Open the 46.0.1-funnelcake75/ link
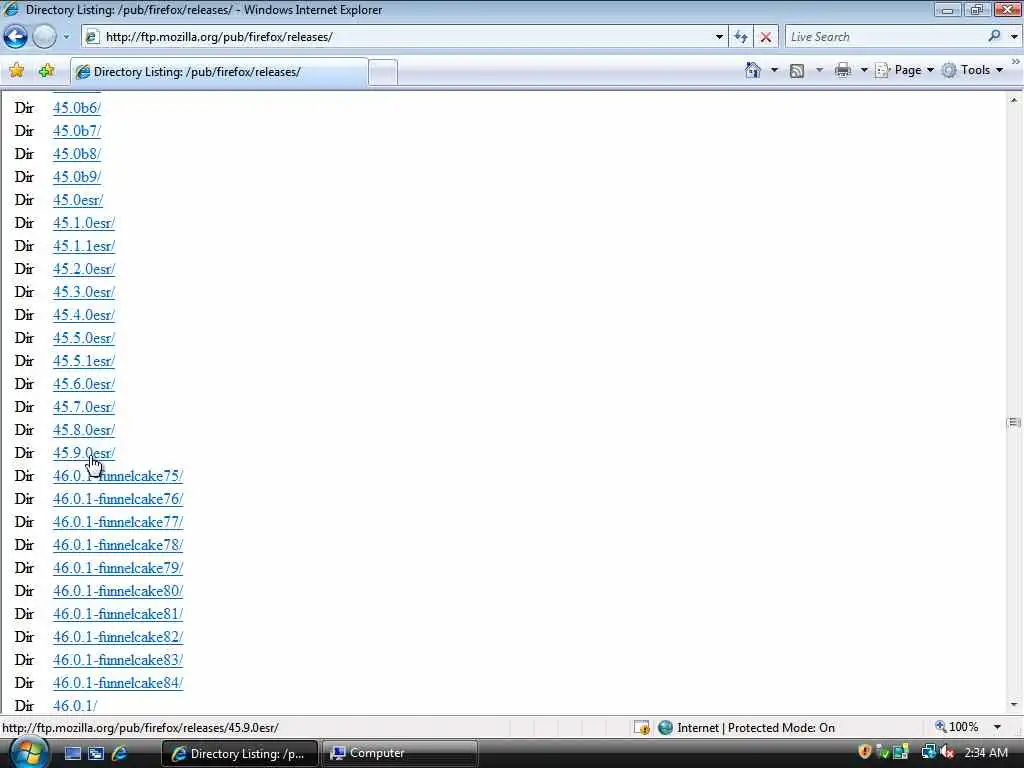 click(118, 475)
